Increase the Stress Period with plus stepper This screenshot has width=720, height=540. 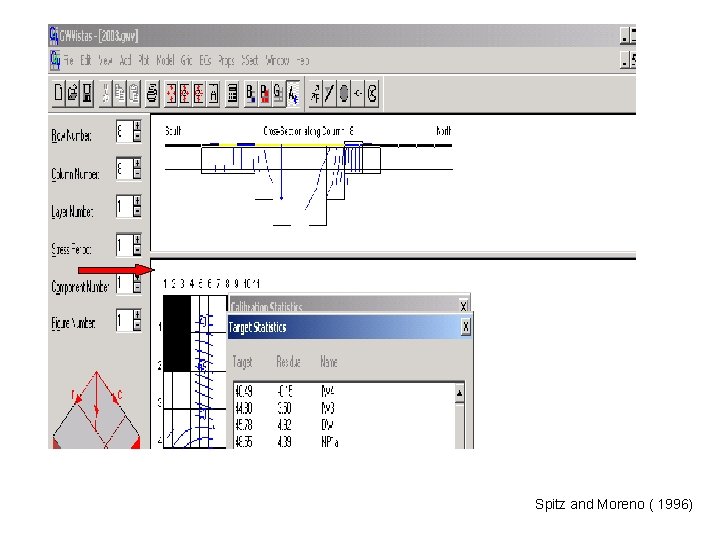tap(137, 239)
